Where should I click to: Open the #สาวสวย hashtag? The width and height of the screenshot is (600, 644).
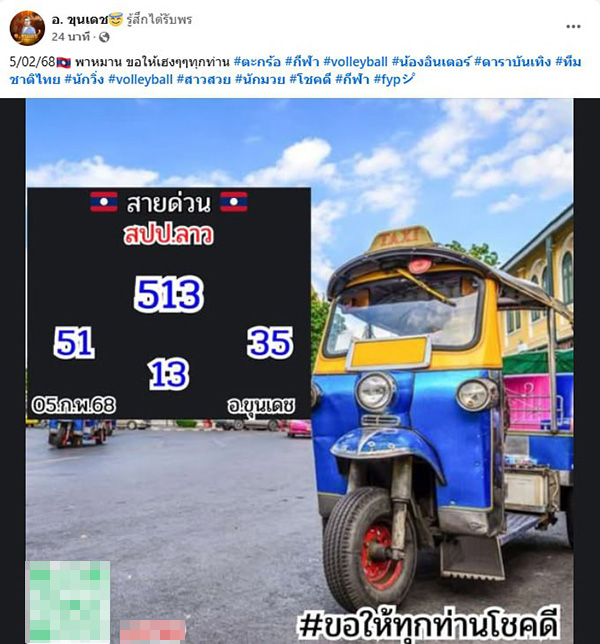(204, 79)
